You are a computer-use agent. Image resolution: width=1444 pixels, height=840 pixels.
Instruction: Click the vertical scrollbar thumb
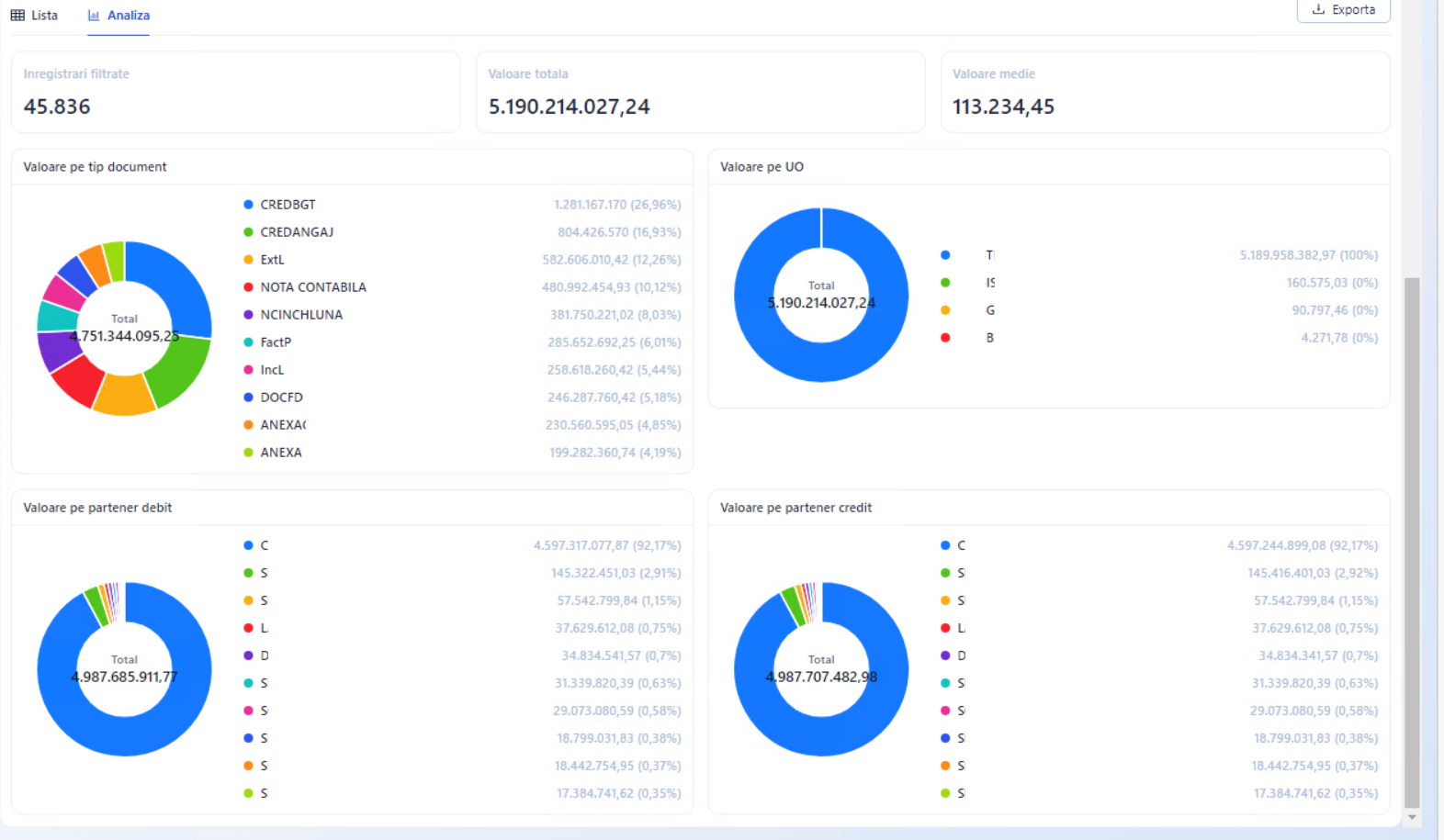[1412, 542]
